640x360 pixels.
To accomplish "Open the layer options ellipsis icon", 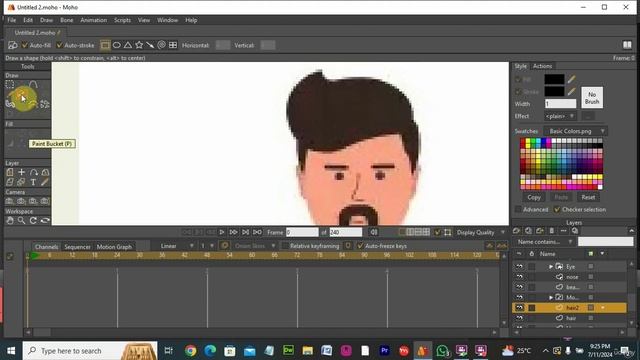I will (x=563, y=231).
